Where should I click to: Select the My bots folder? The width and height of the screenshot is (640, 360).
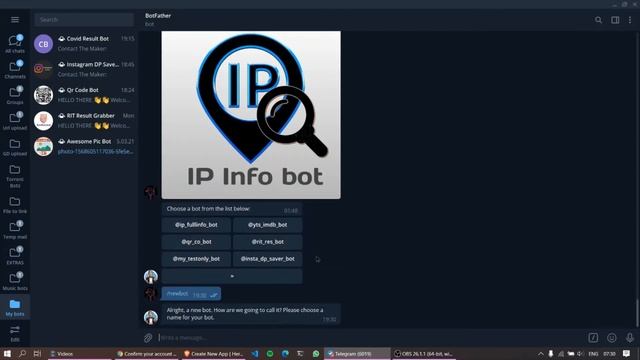point(15,307)
